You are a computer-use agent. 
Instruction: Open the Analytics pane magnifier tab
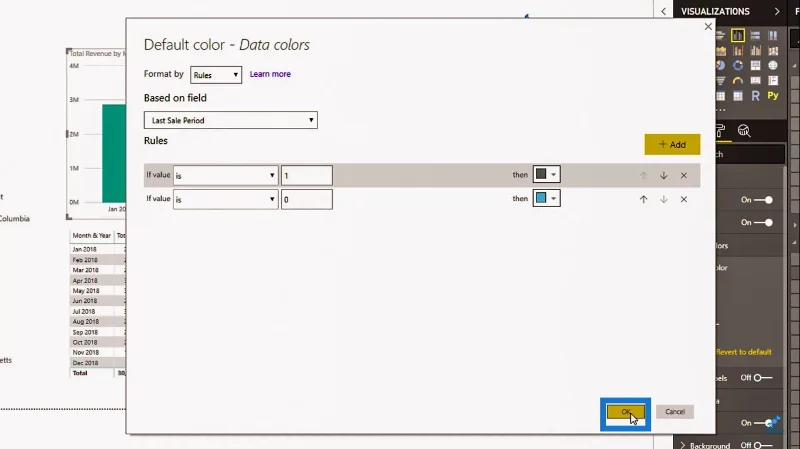point(744,131)
